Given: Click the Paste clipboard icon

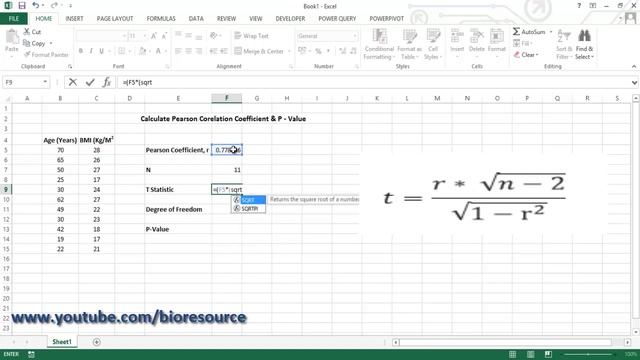Looking at the screenshot, I should [x=11, y=37].
